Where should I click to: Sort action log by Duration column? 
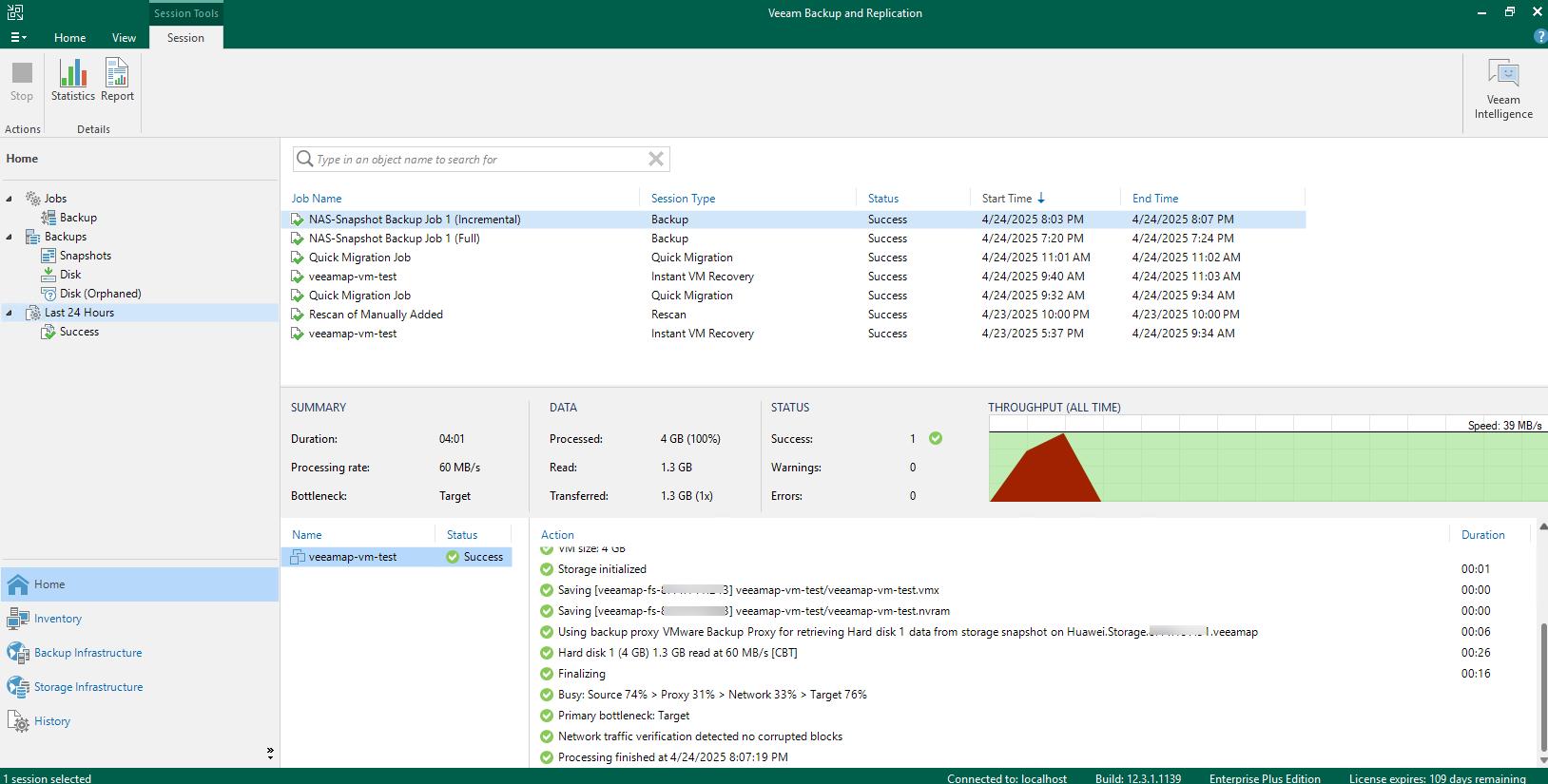1483,535
